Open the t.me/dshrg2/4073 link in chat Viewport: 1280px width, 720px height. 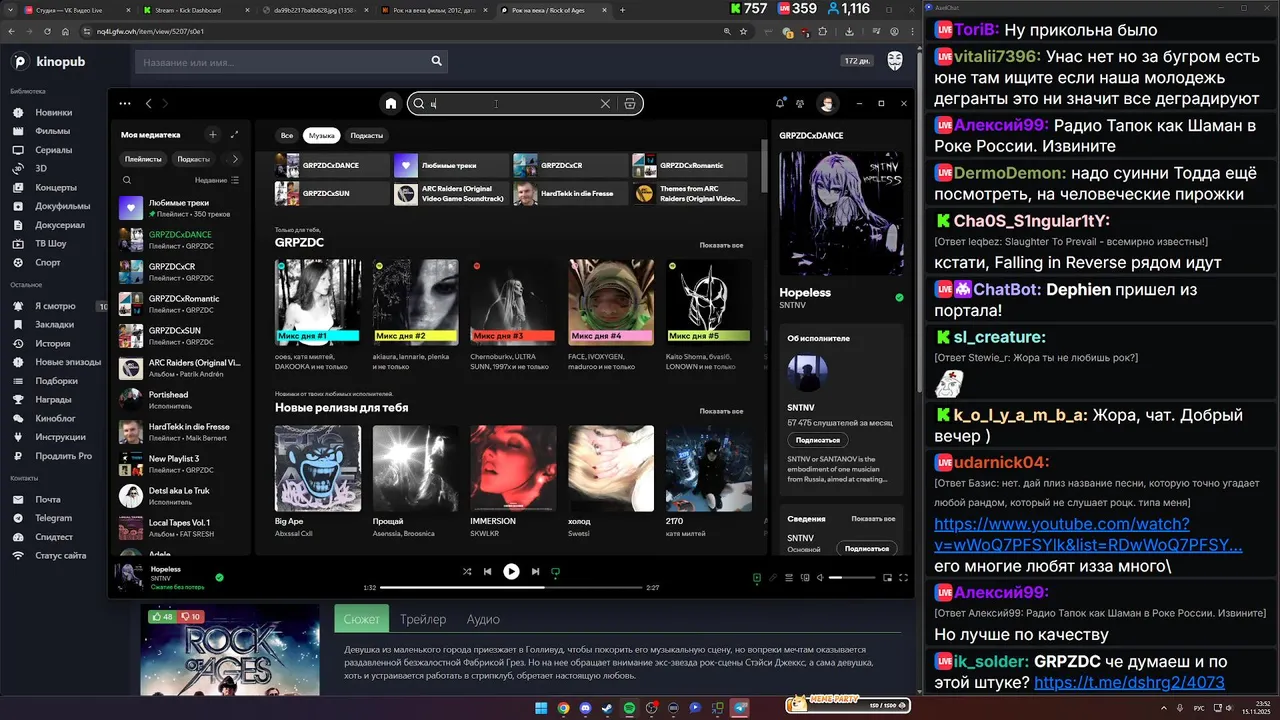coord(1130,682)
